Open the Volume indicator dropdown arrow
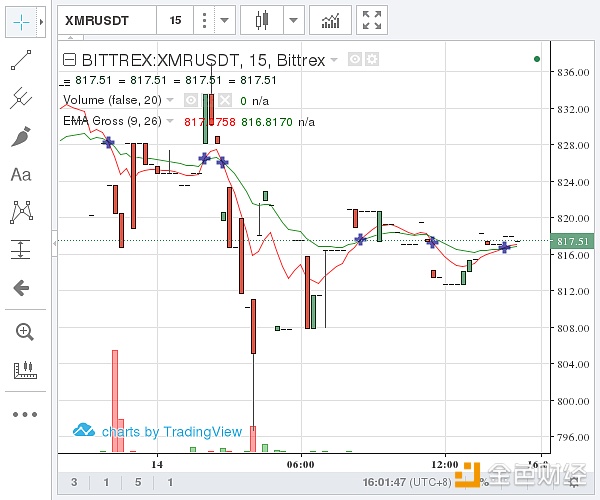The height and width of the screenshot is (500, 600). [170, 100]
